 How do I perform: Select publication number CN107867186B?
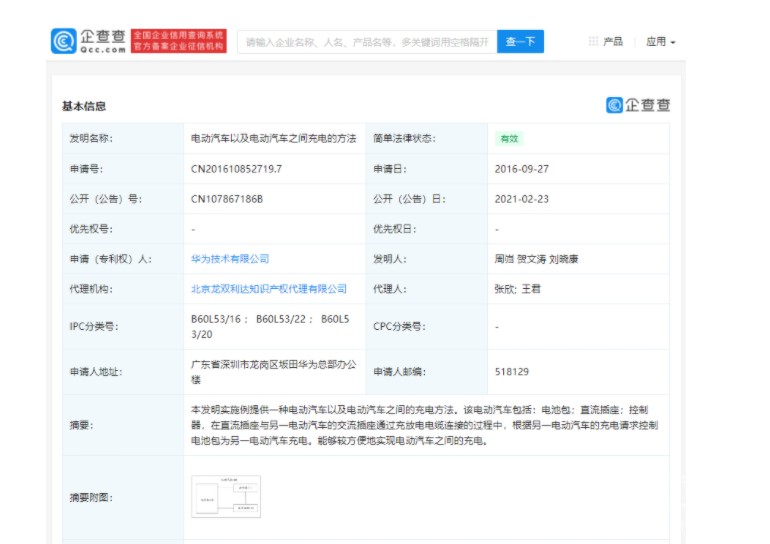tap(227, 199)
